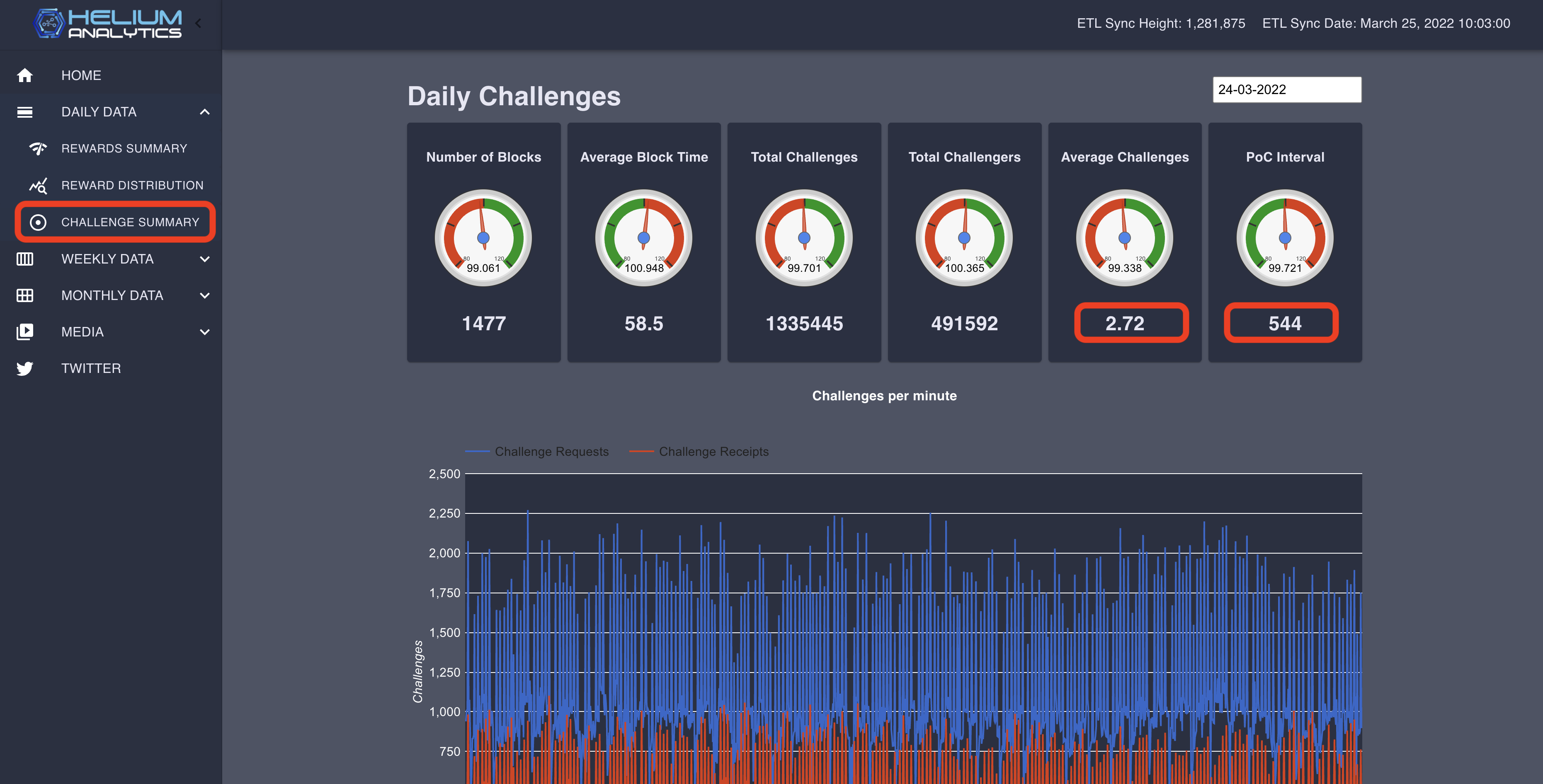1543x784 pixels.
Task: Click the Number of Blocks gauge
Action: click(x=483, y=238)
